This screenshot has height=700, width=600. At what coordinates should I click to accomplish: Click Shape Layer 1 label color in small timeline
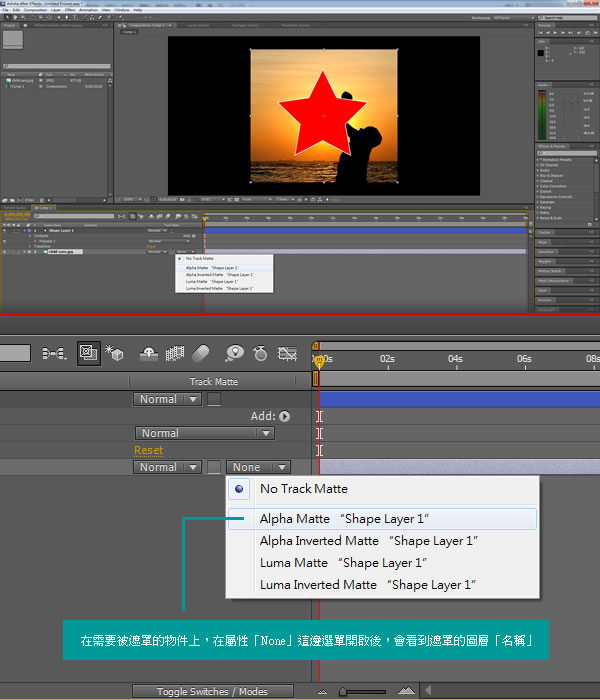coord(29,230)
